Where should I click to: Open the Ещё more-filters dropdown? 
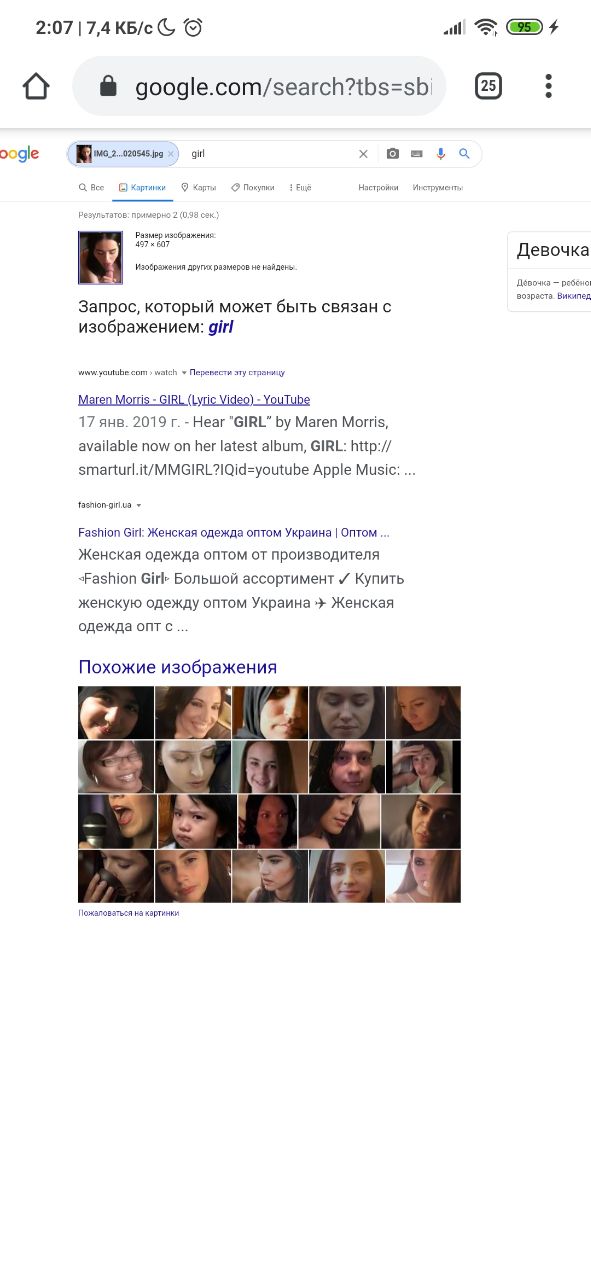(x=300, y=187)
